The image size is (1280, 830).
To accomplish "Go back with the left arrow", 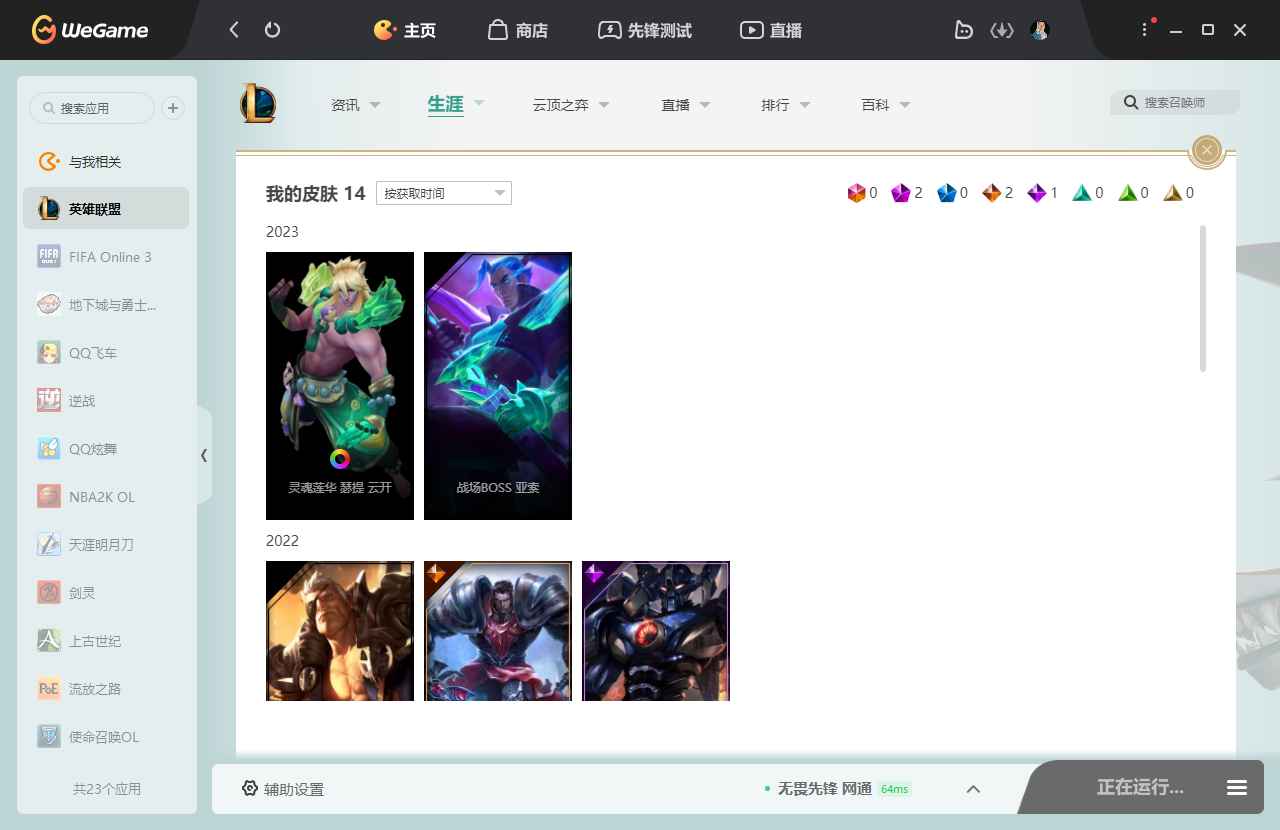I will click(x=234, y=30).
